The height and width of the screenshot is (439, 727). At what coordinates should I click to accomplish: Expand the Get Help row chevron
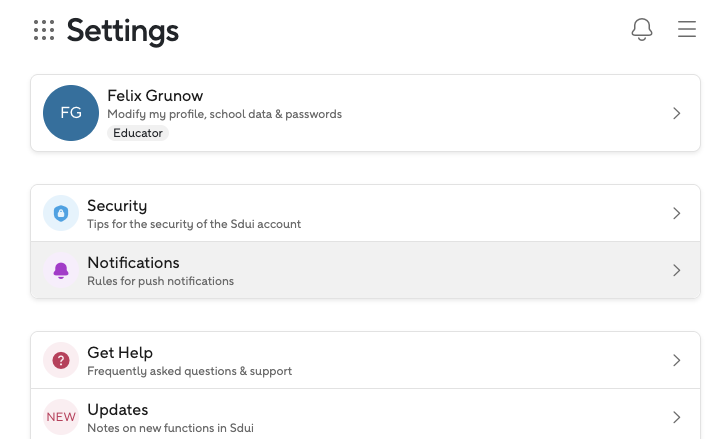point(677,360)
